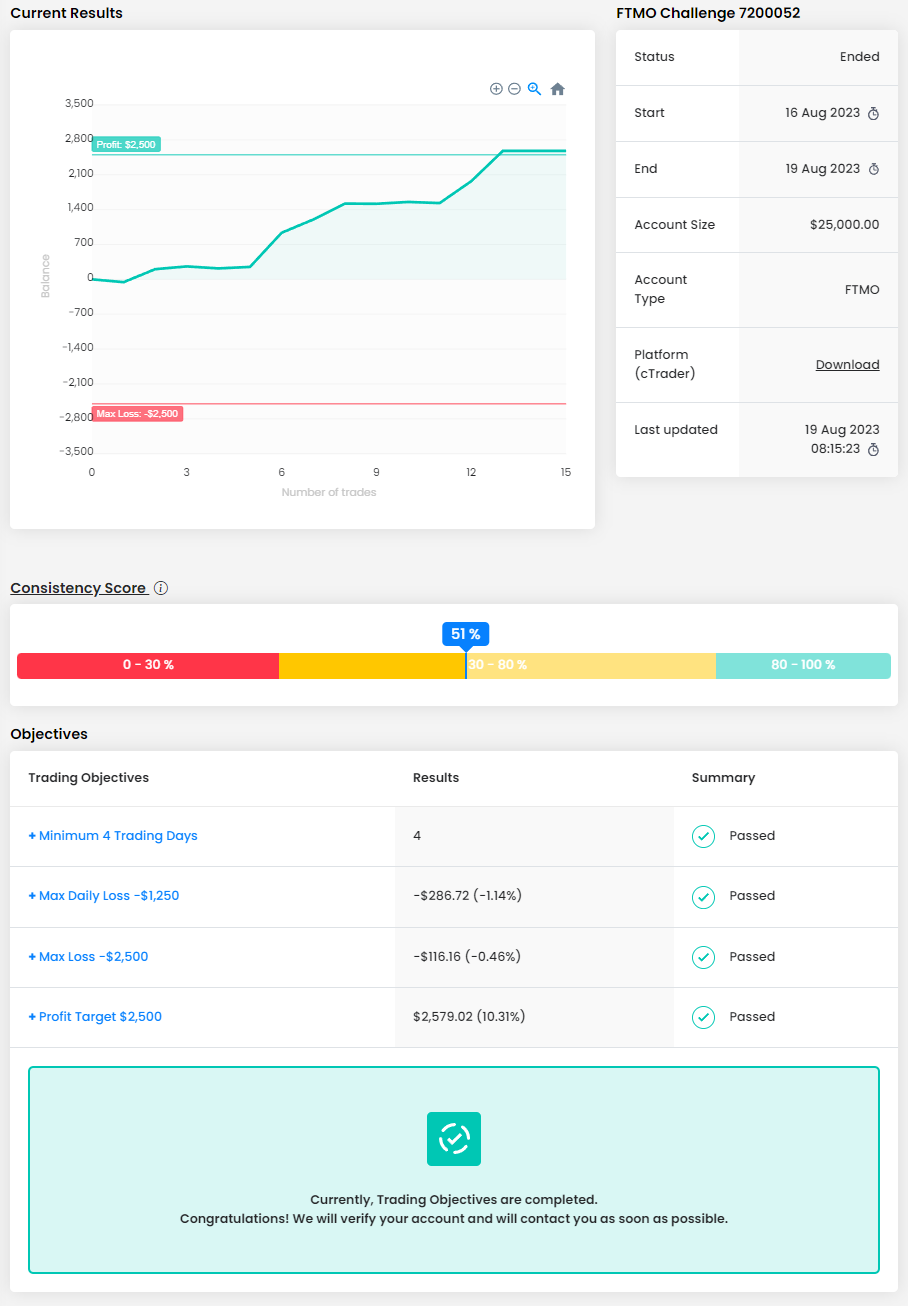Click the teal 80 - 100 % segment

(803, 665)
